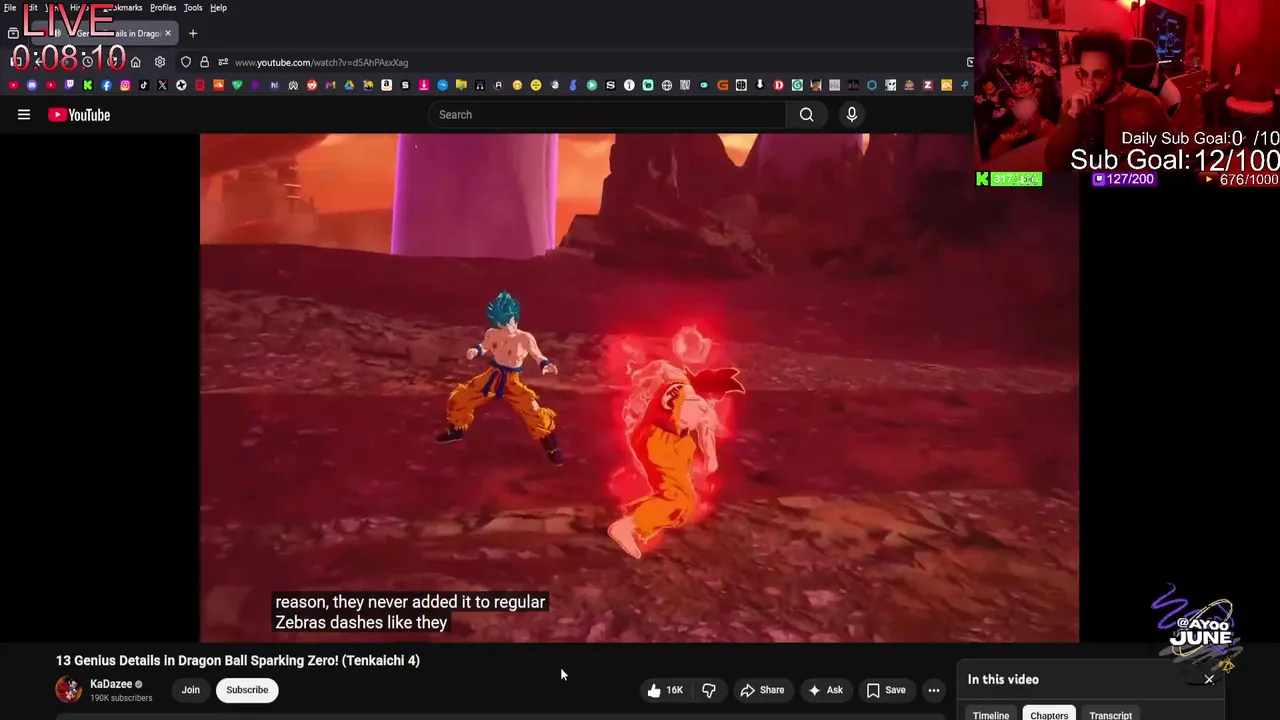Open the Profiles menu

click(x=163, y=8)
